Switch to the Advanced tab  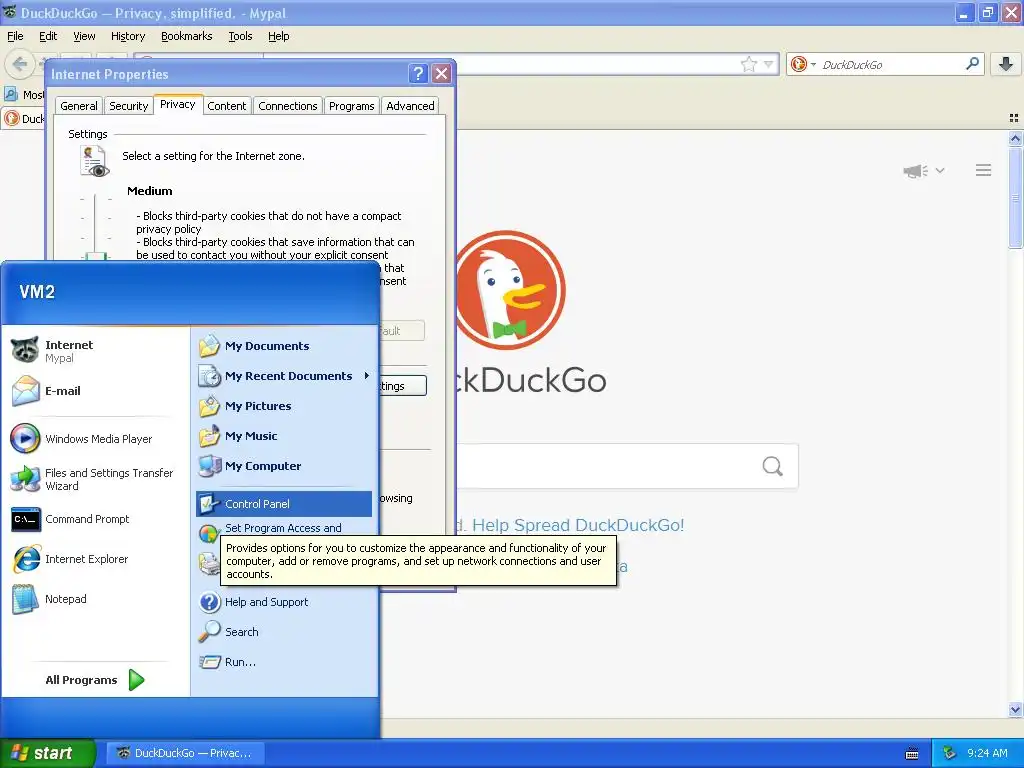click(x=410, y=106)
